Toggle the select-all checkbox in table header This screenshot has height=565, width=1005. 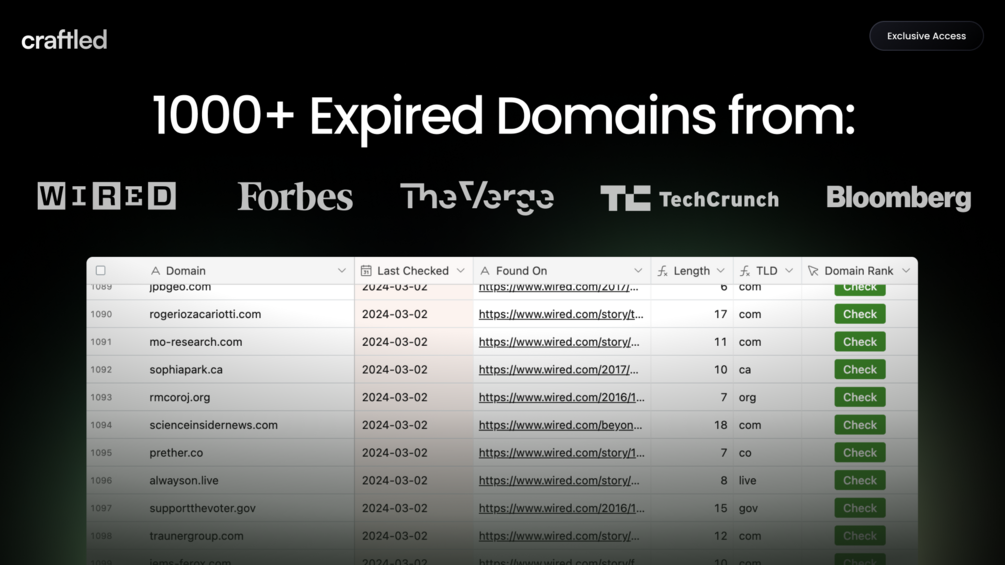[101, 270]
